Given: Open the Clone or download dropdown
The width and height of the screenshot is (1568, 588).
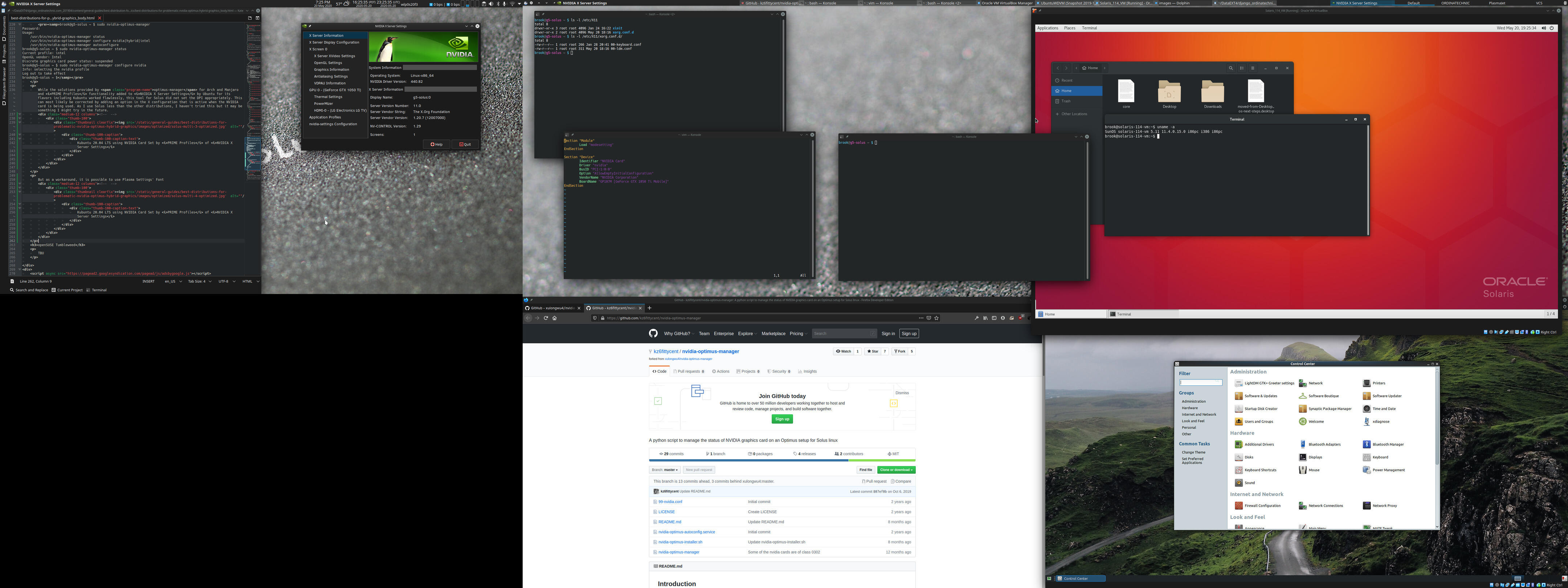Looking at the screenshot, I should [x=896, y=470].
